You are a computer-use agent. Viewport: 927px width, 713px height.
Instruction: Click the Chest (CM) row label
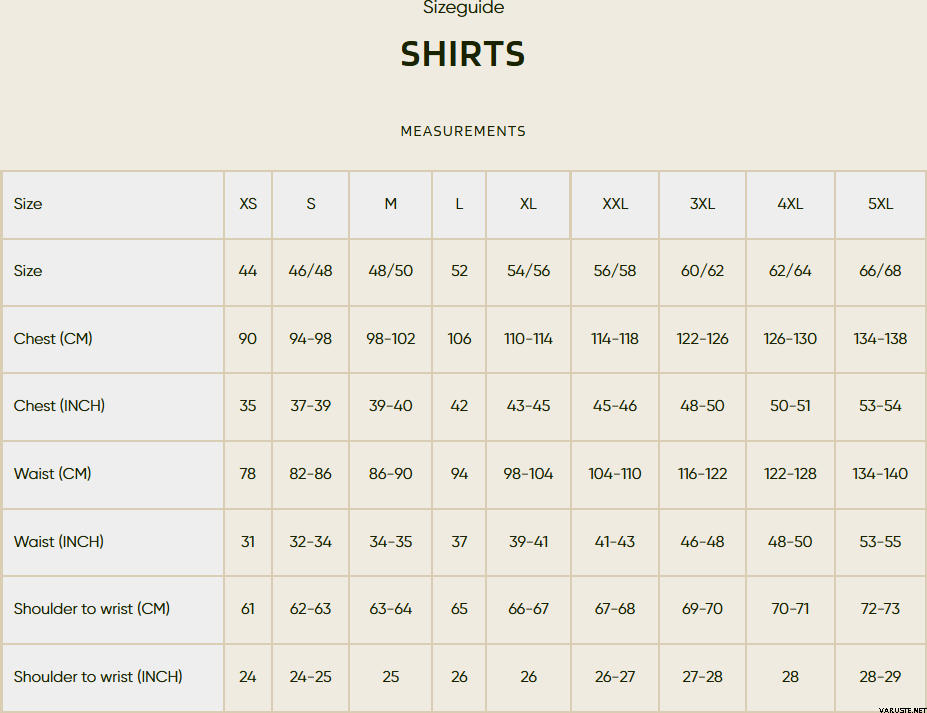point(53,339)
